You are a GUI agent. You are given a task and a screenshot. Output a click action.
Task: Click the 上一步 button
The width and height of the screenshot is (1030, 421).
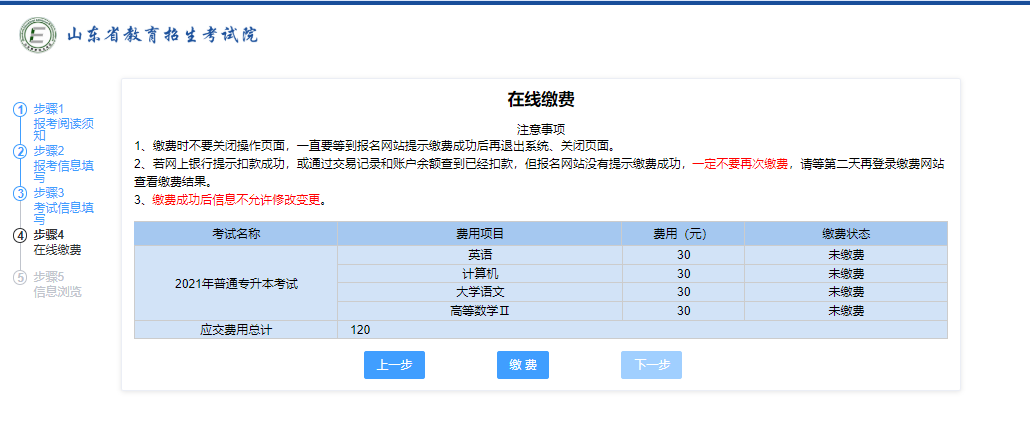[394, 365]
